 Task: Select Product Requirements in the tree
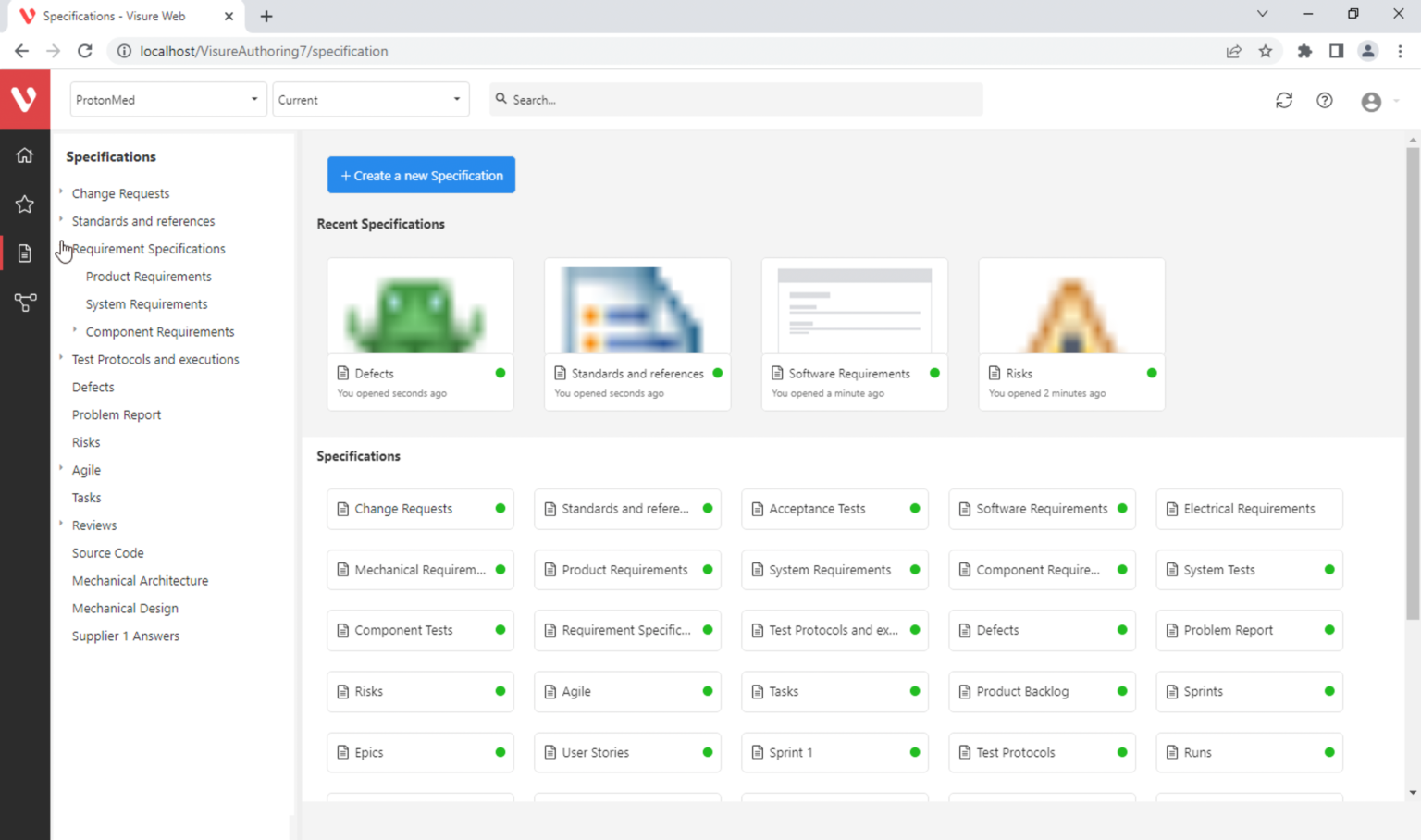click(148, 277)
